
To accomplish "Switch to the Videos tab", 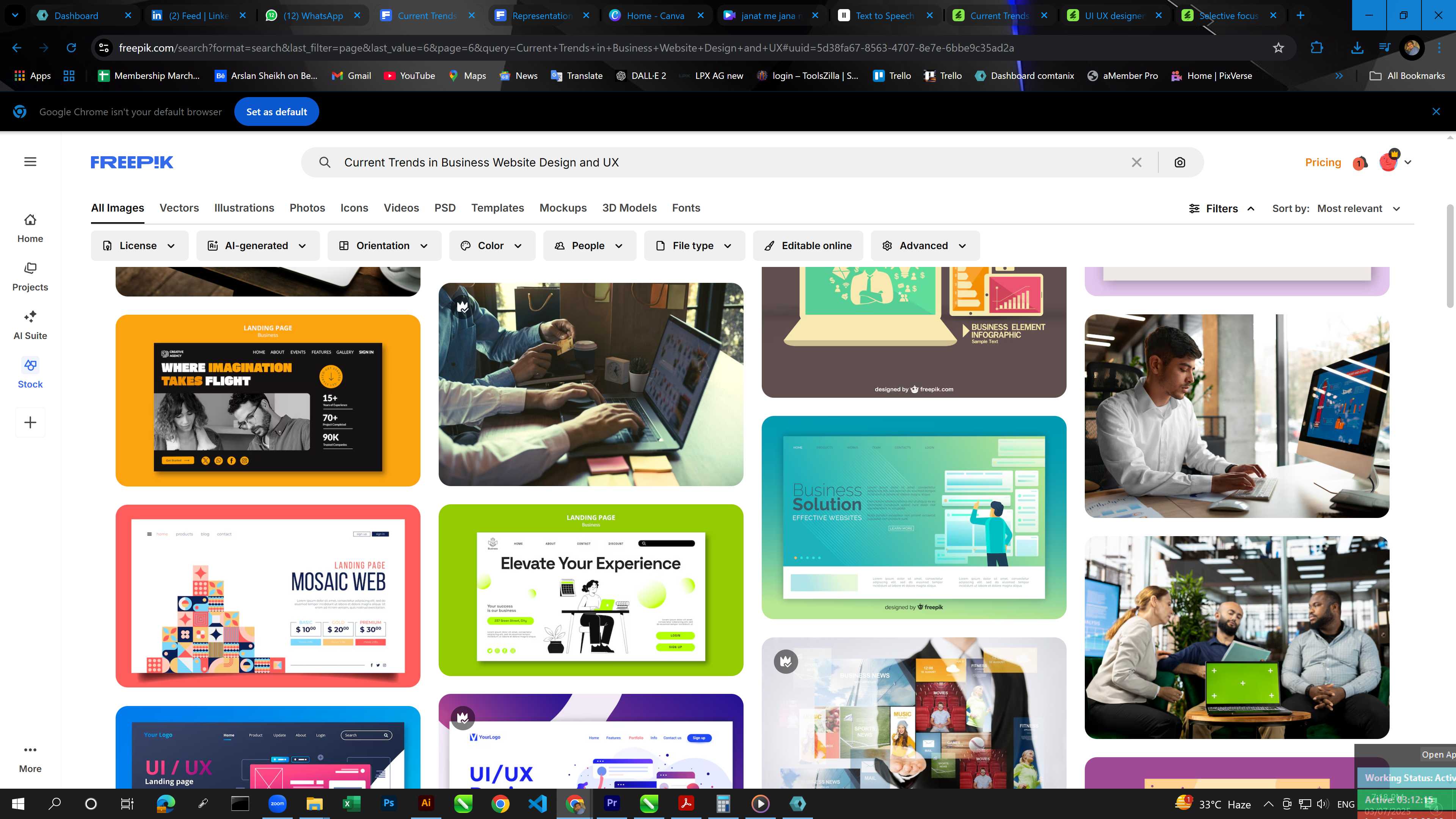I will pos(401,207).
